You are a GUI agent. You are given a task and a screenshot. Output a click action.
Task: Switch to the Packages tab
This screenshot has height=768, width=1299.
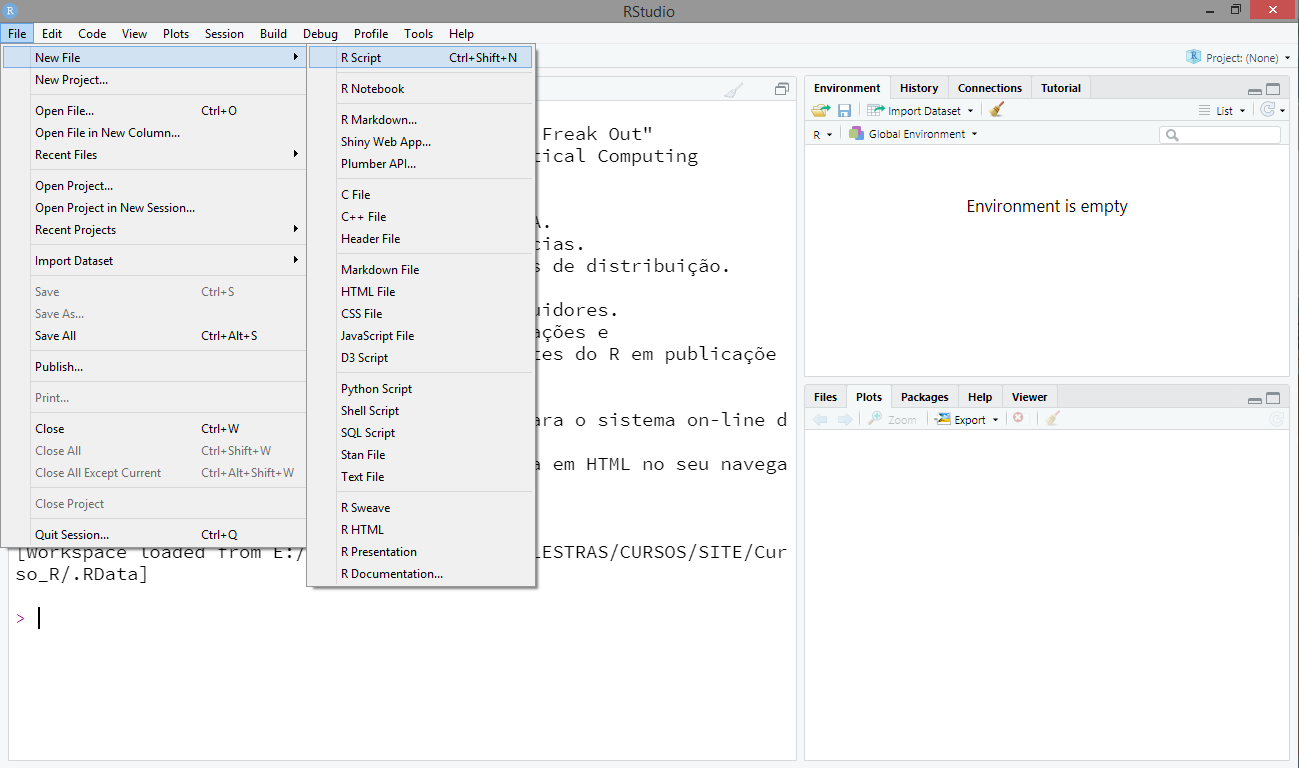point(924,397)
